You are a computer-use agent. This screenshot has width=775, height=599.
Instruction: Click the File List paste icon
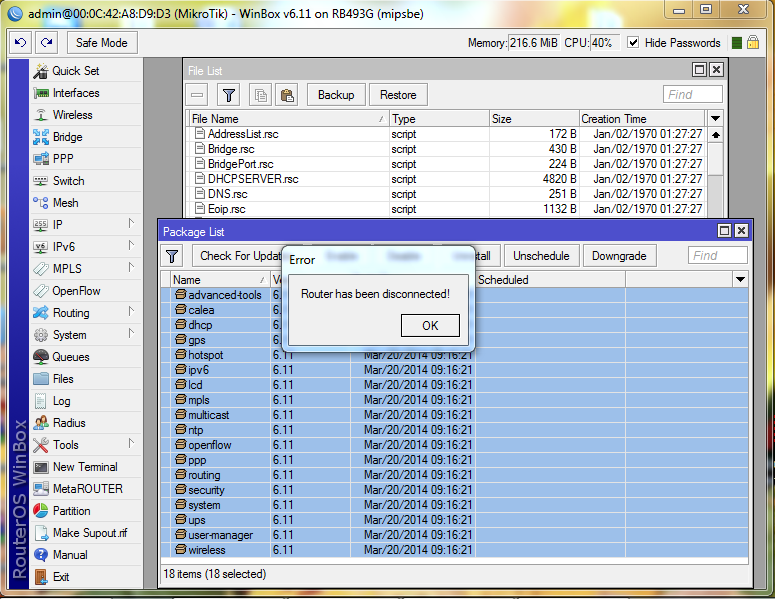(287, 95)
